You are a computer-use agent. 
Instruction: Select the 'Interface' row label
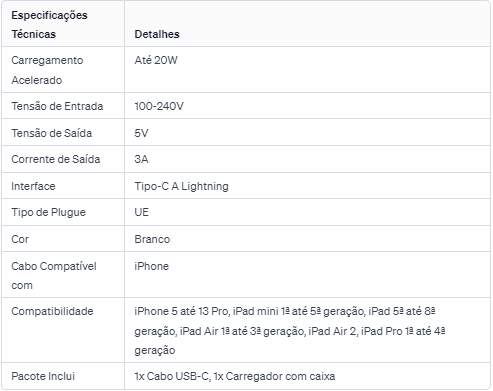coord(33,186)
